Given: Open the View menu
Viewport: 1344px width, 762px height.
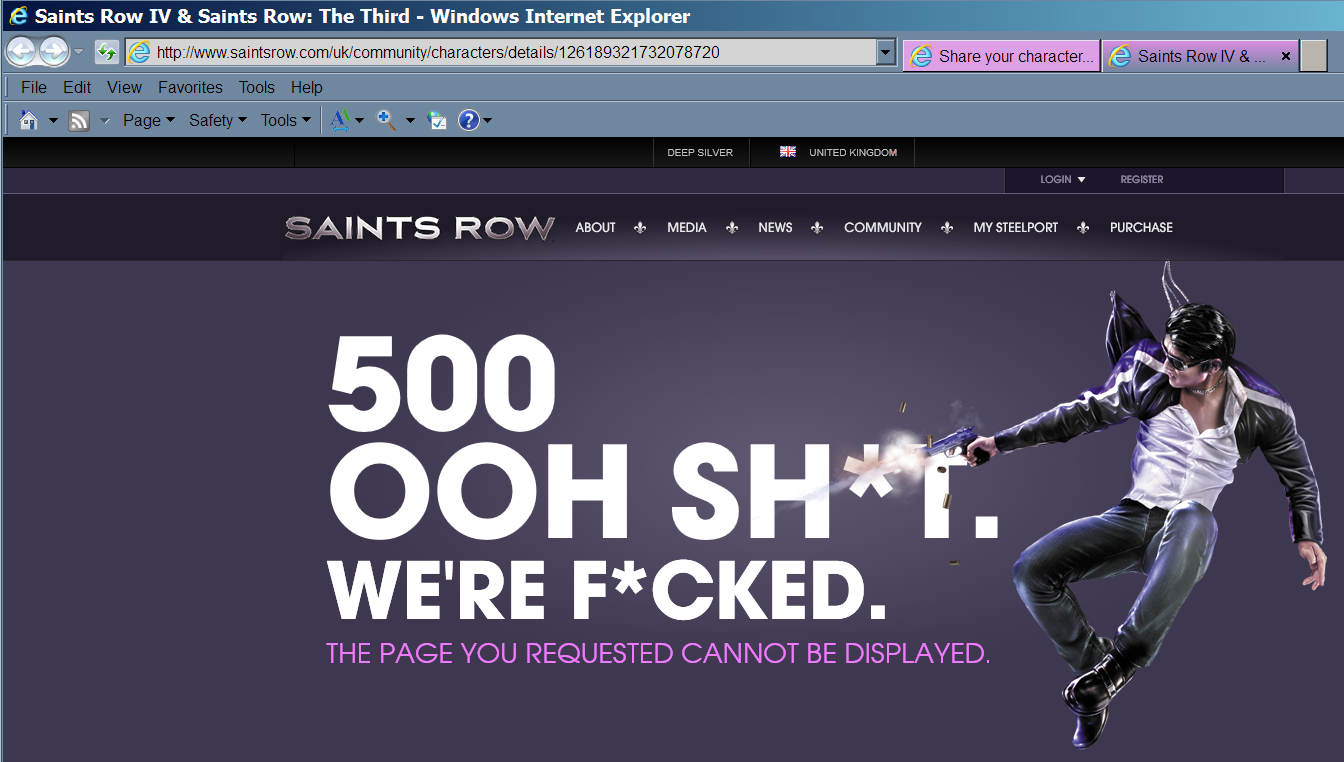Looking at the screenshot, I should 125,87.
